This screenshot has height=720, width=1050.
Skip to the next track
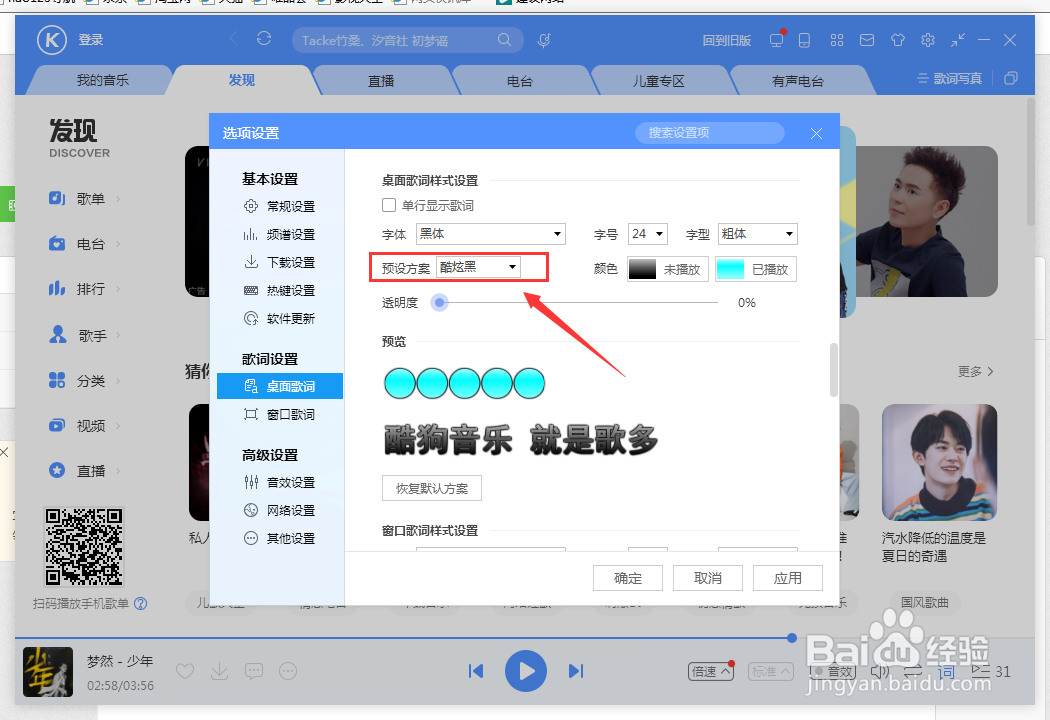[576, 670]
